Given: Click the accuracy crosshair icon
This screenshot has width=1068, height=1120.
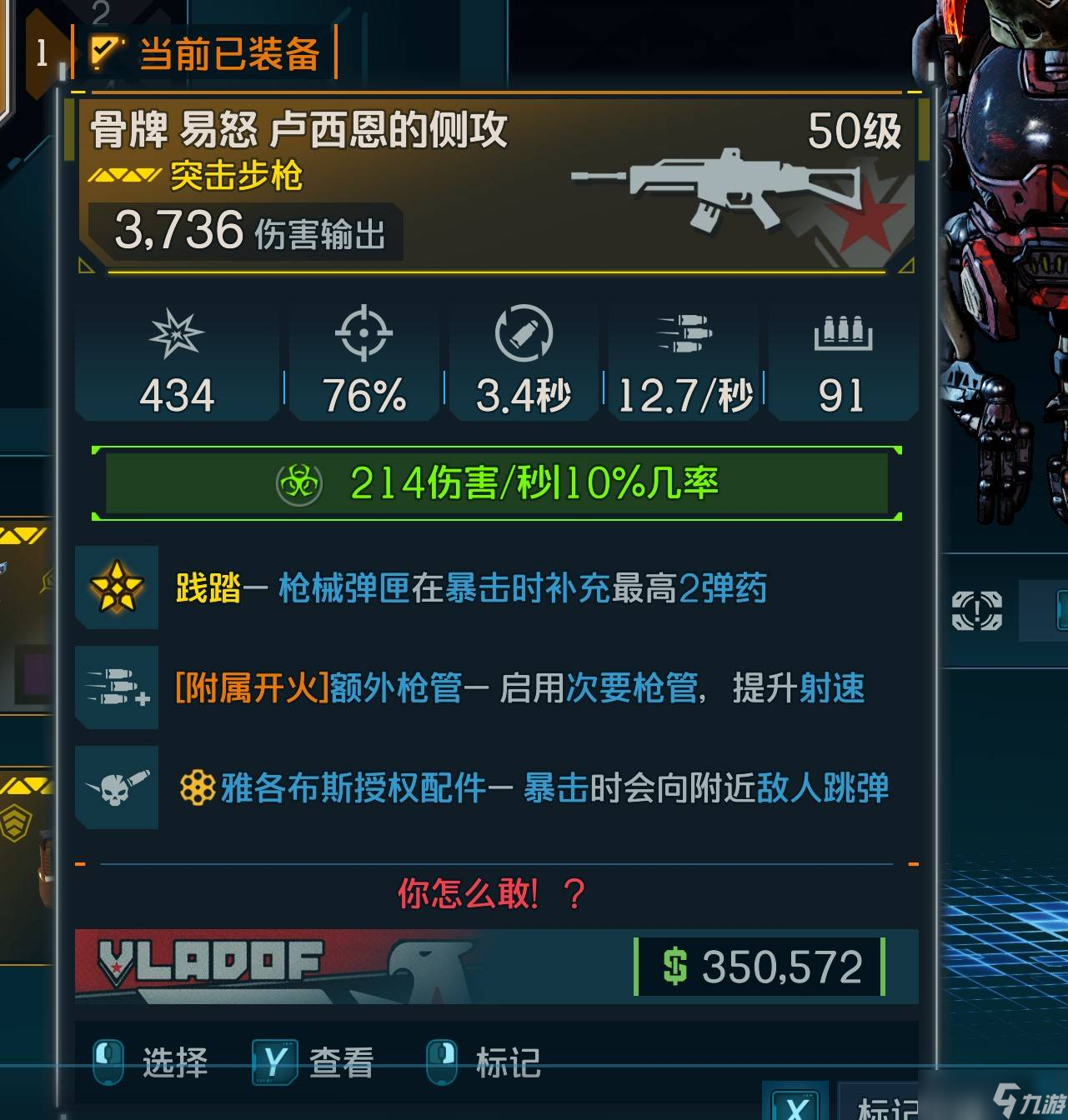Looking at the screenshot, I should 364,333.
